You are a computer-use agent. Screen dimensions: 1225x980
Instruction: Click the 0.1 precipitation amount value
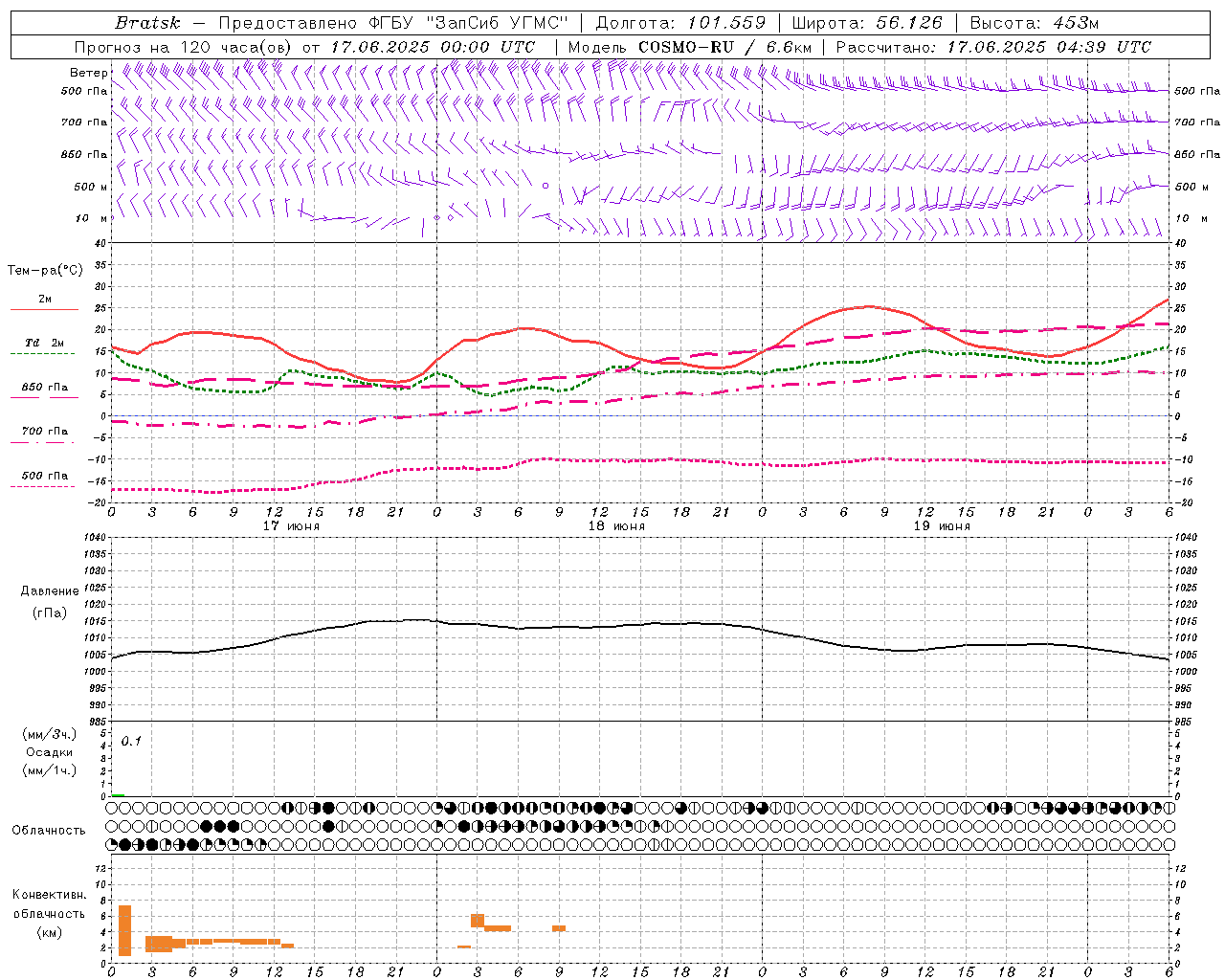point(131,742)
